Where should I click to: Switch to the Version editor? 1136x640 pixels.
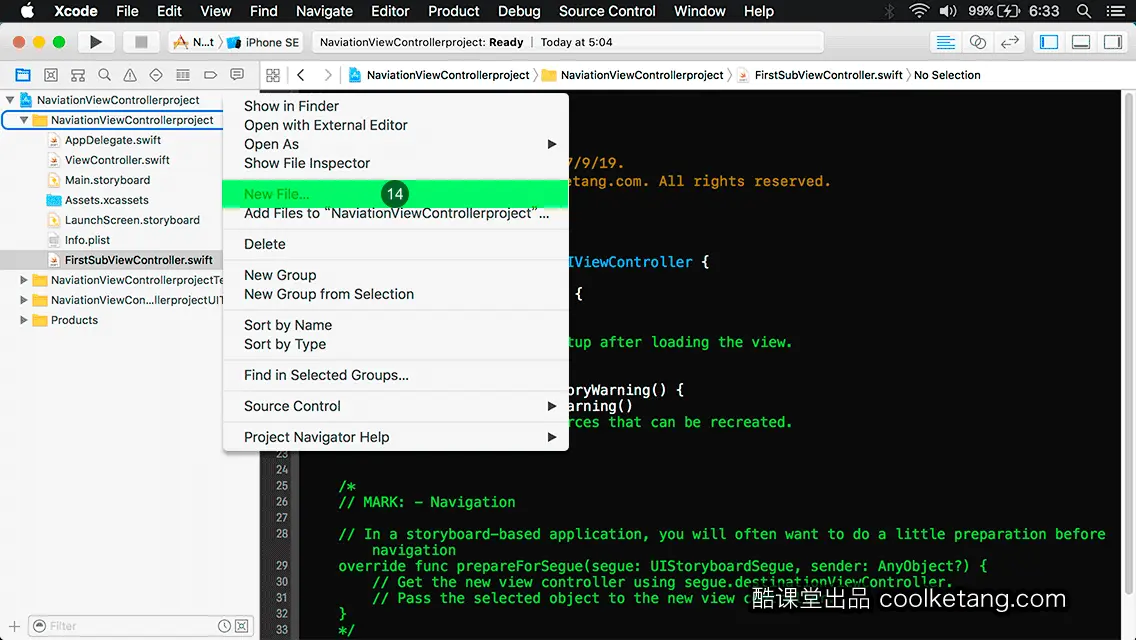coord(1009,42)
